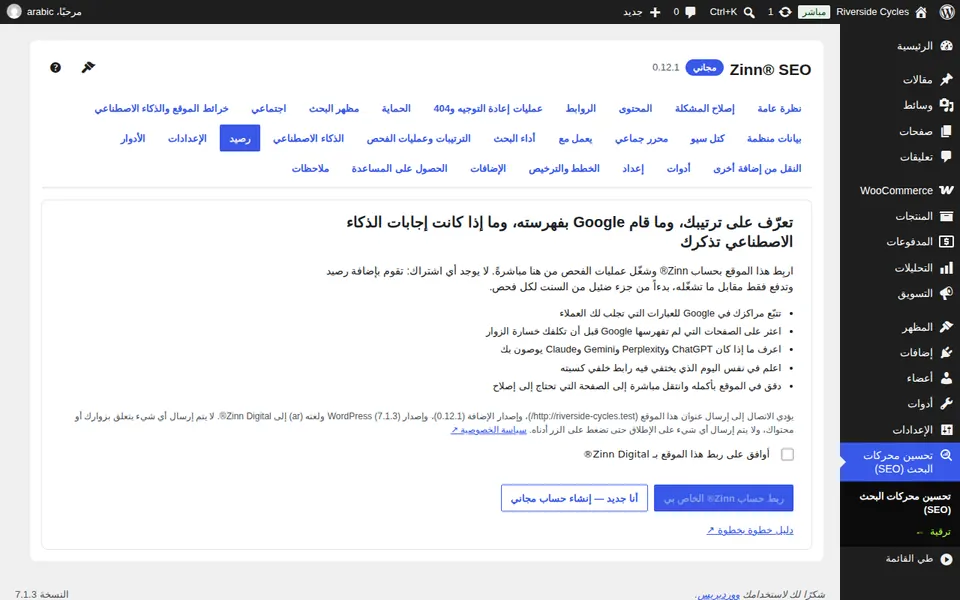Check the أوافق على ربط هذا الموقع checkbox
The width and height of the screenshot is (960, 600).
pyautogui.click(x=787, y=454)
